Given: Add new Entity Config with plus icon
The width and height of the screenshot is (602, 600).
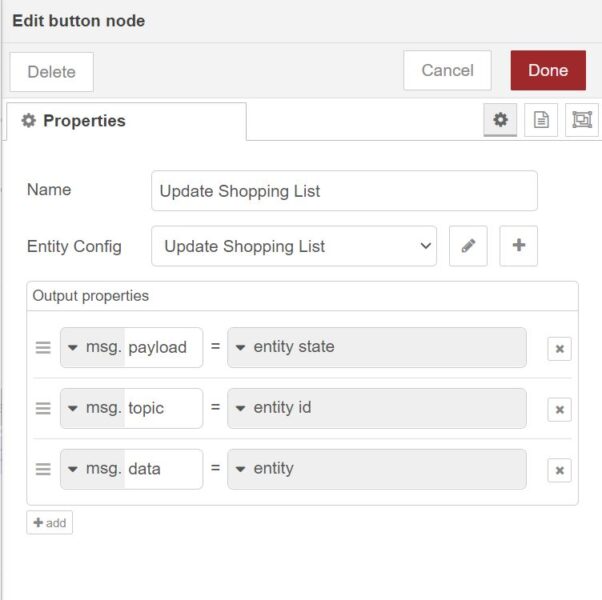Looking at the screenshot, I should click(x=518, y=246).
